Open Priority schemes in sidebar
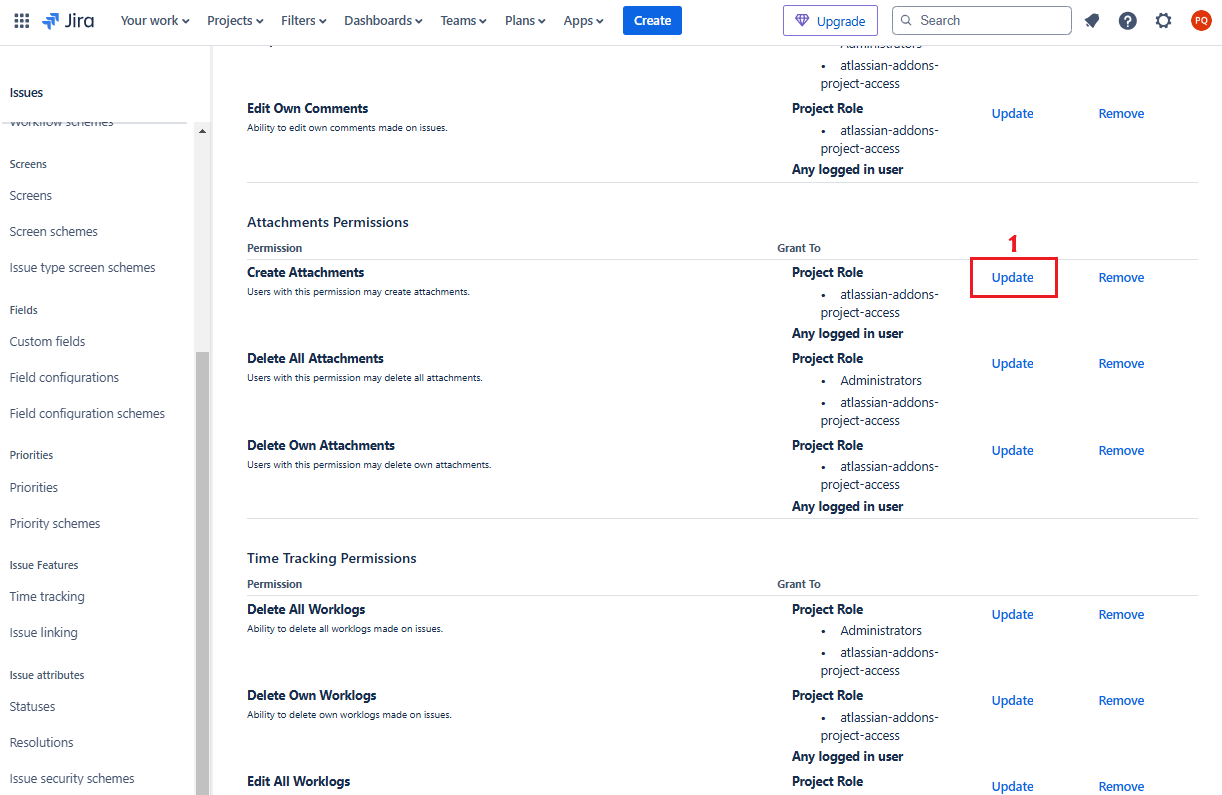Screen dimensions: 1222x795 tap(55, 524)
